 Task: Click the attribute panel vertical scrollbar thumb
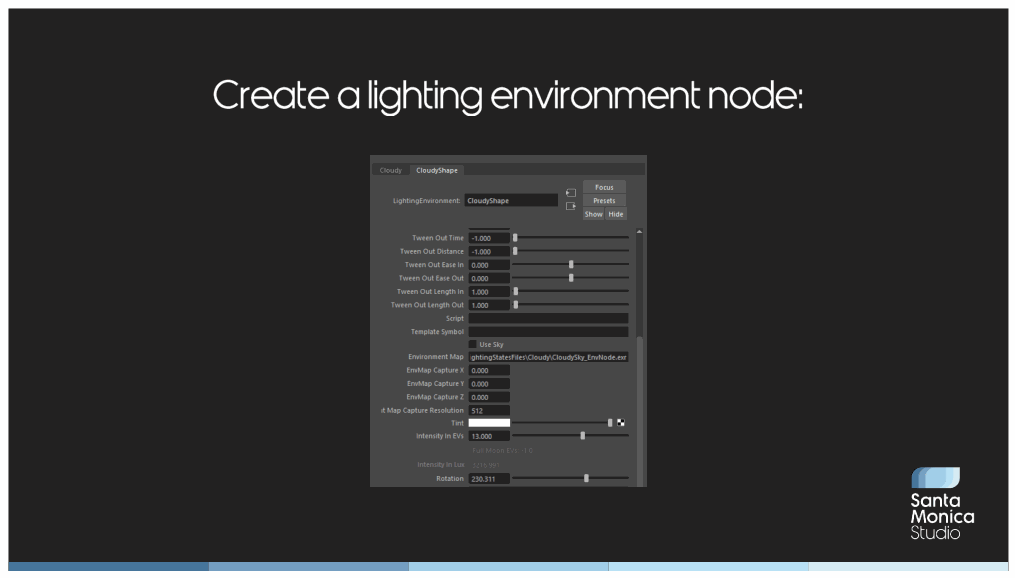640,411
